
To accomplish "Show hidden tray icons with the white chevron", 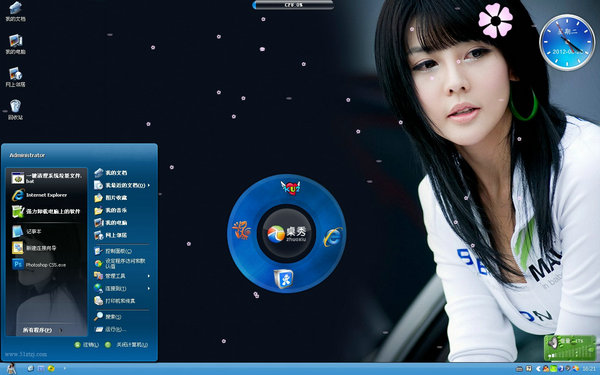I will 538,369.
